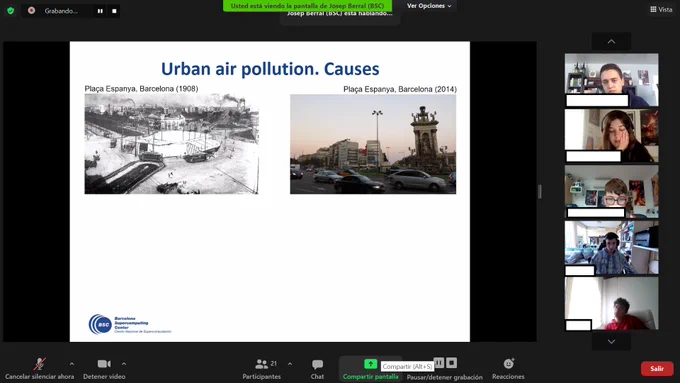Select the participant in red shirt thumbnail
Image resolution: width=680 pixels, height=383 pixels.
click(611, 304)
